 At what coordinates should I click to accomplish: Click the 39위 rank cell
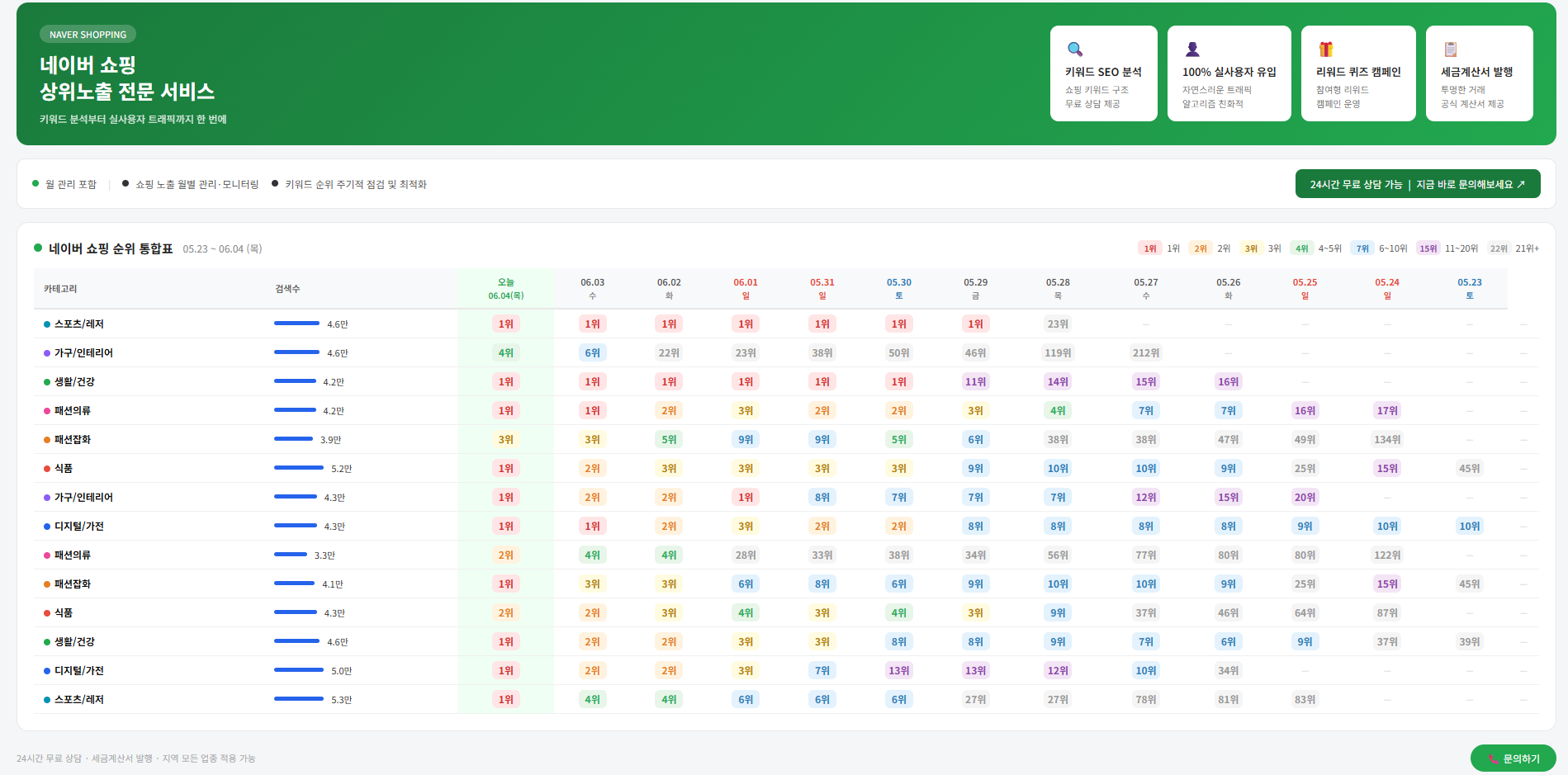tap(1470, 641)
